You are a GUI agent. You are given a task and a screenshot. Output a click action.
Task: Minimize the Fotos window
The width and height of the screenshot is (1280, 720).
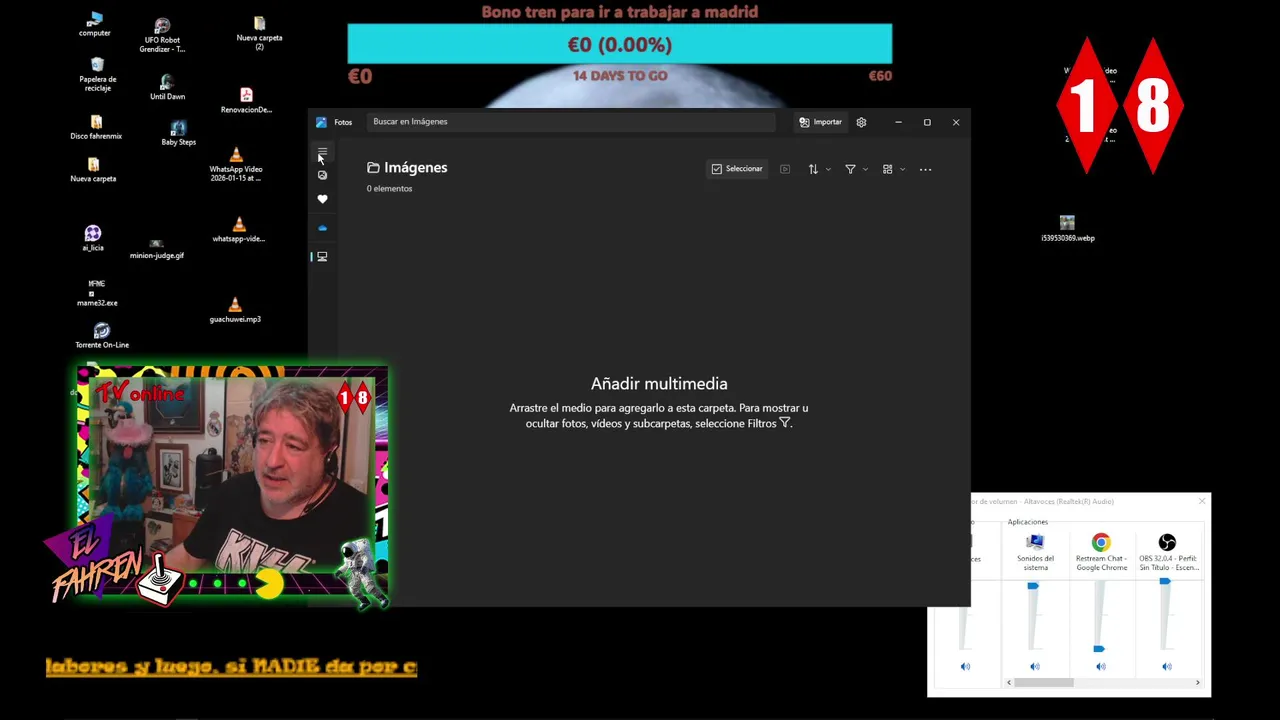click(898, 122)
